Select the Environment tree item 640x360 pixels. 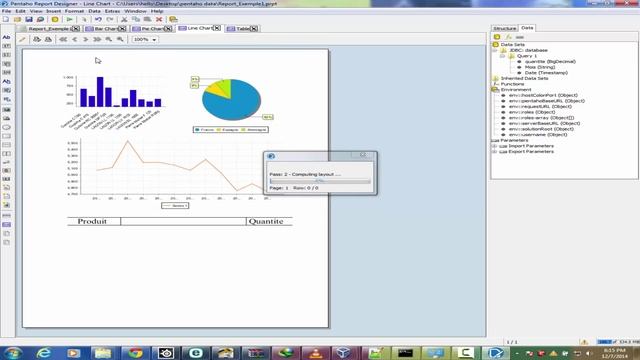click(x=516, y=89)
